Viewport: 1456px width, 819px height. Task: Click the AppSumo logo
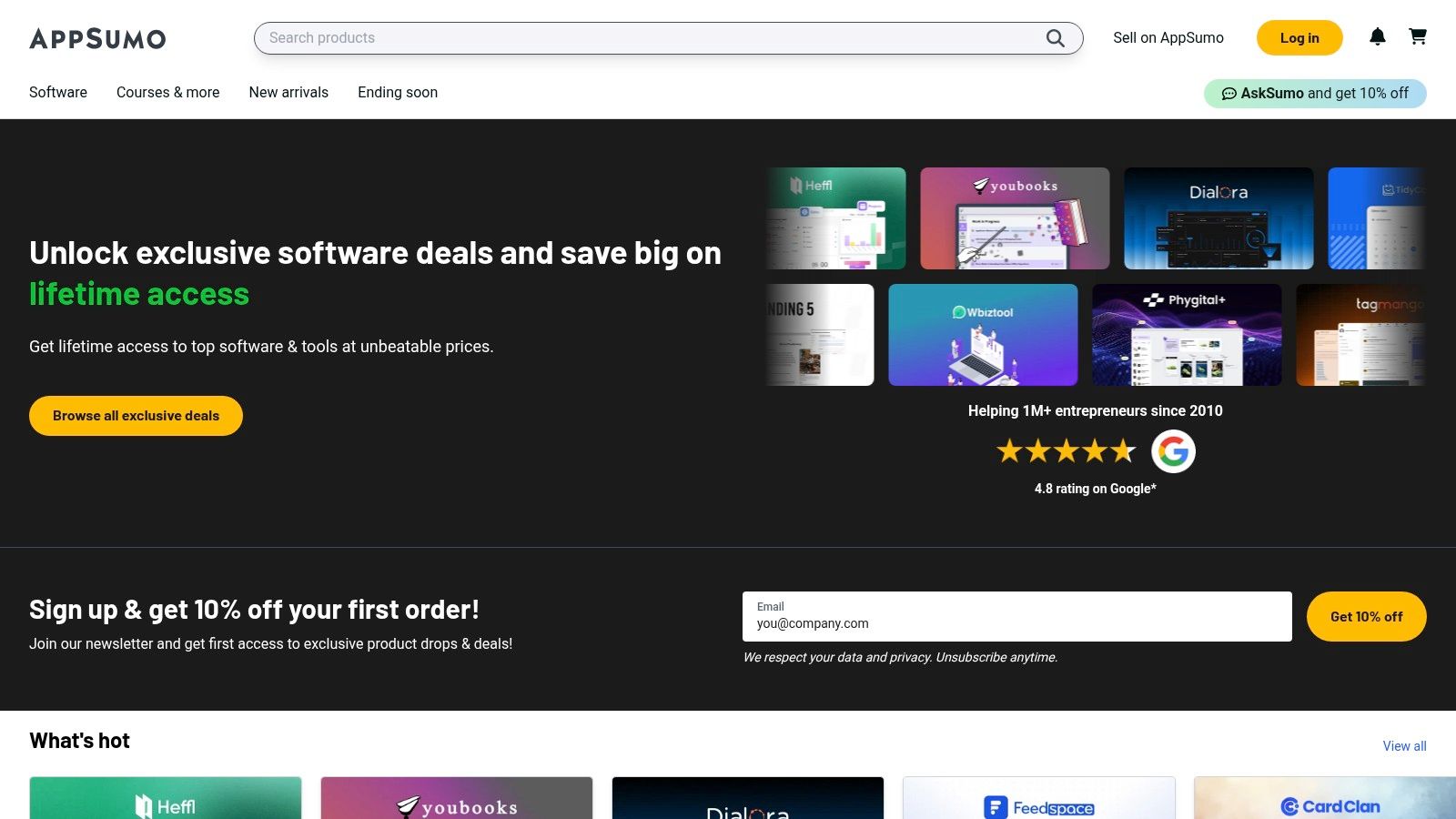coord(97,38)
